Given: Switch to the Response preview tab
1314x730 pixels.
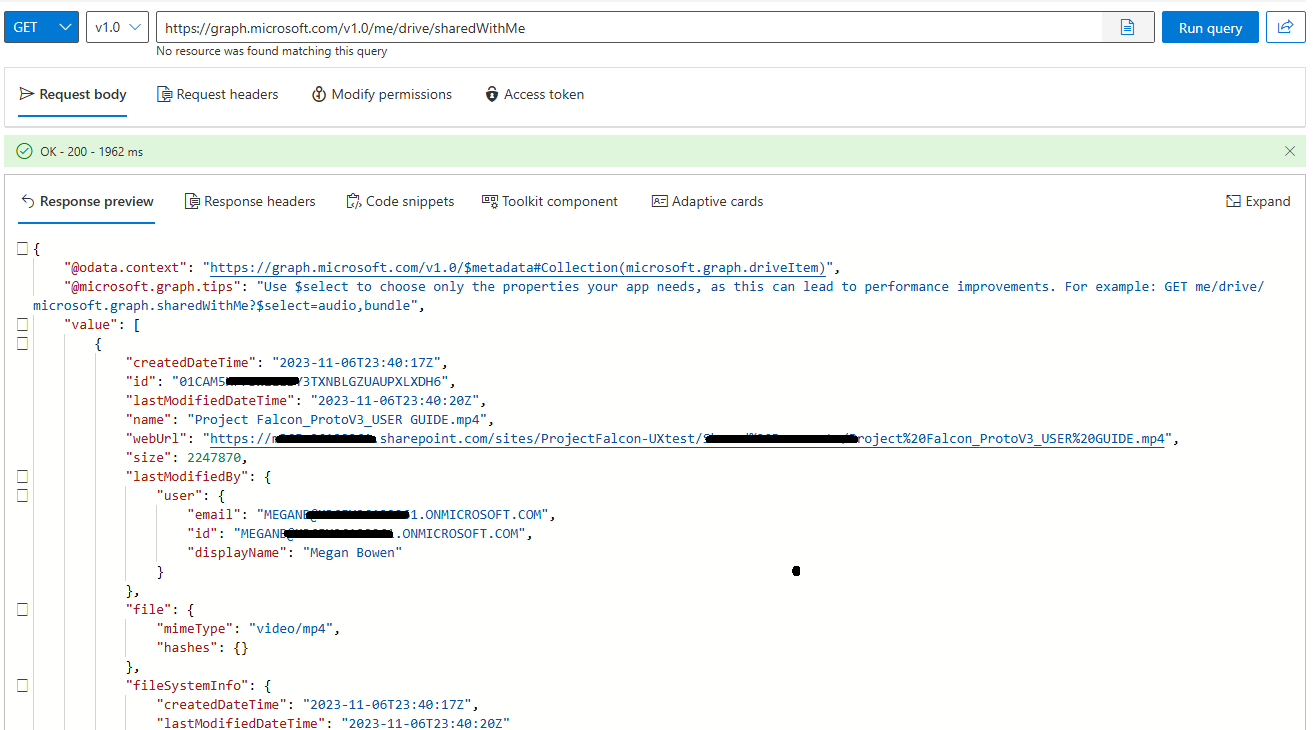Looking at the screenshot, I should click(x=87, y=201).
